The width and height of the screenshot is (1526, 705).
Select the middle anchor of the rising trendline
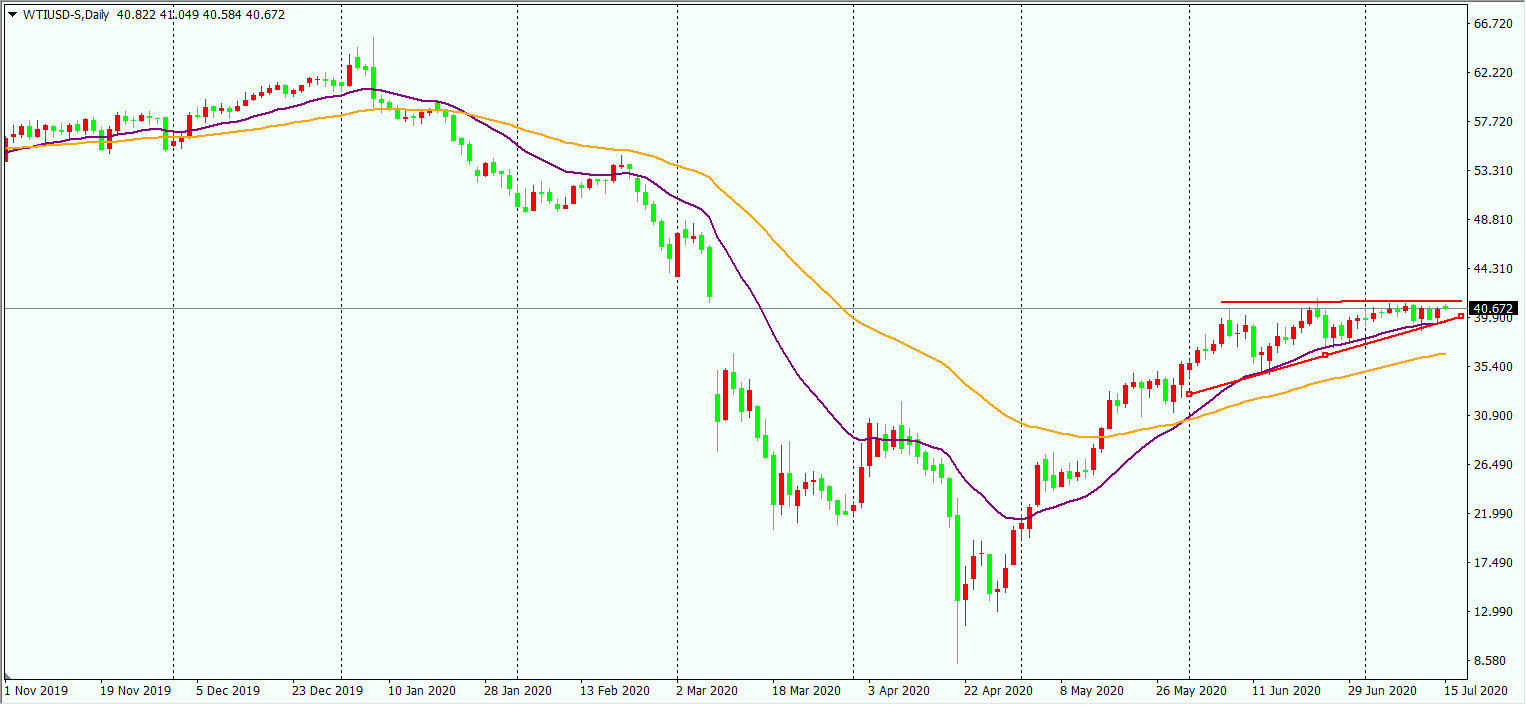1325,355
